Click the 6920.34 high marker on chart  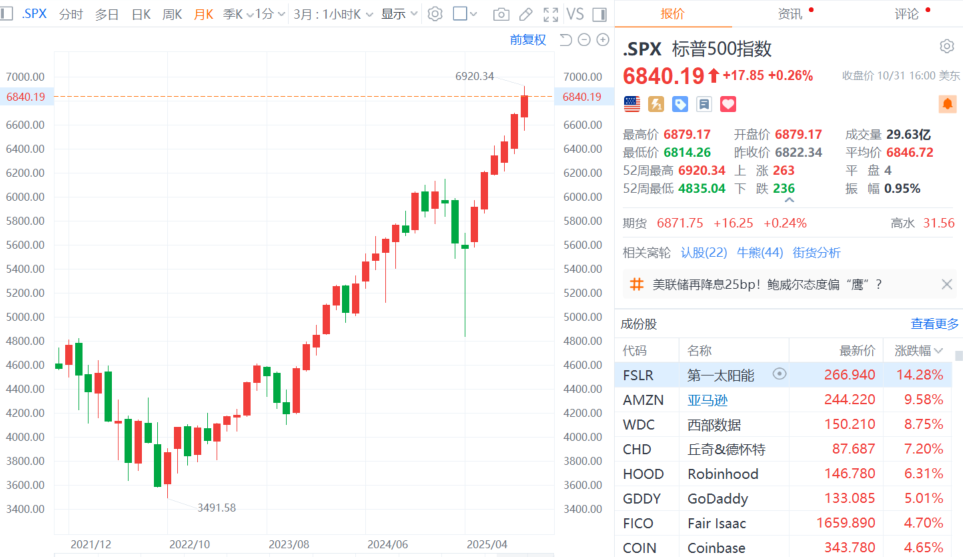[474, 76]
